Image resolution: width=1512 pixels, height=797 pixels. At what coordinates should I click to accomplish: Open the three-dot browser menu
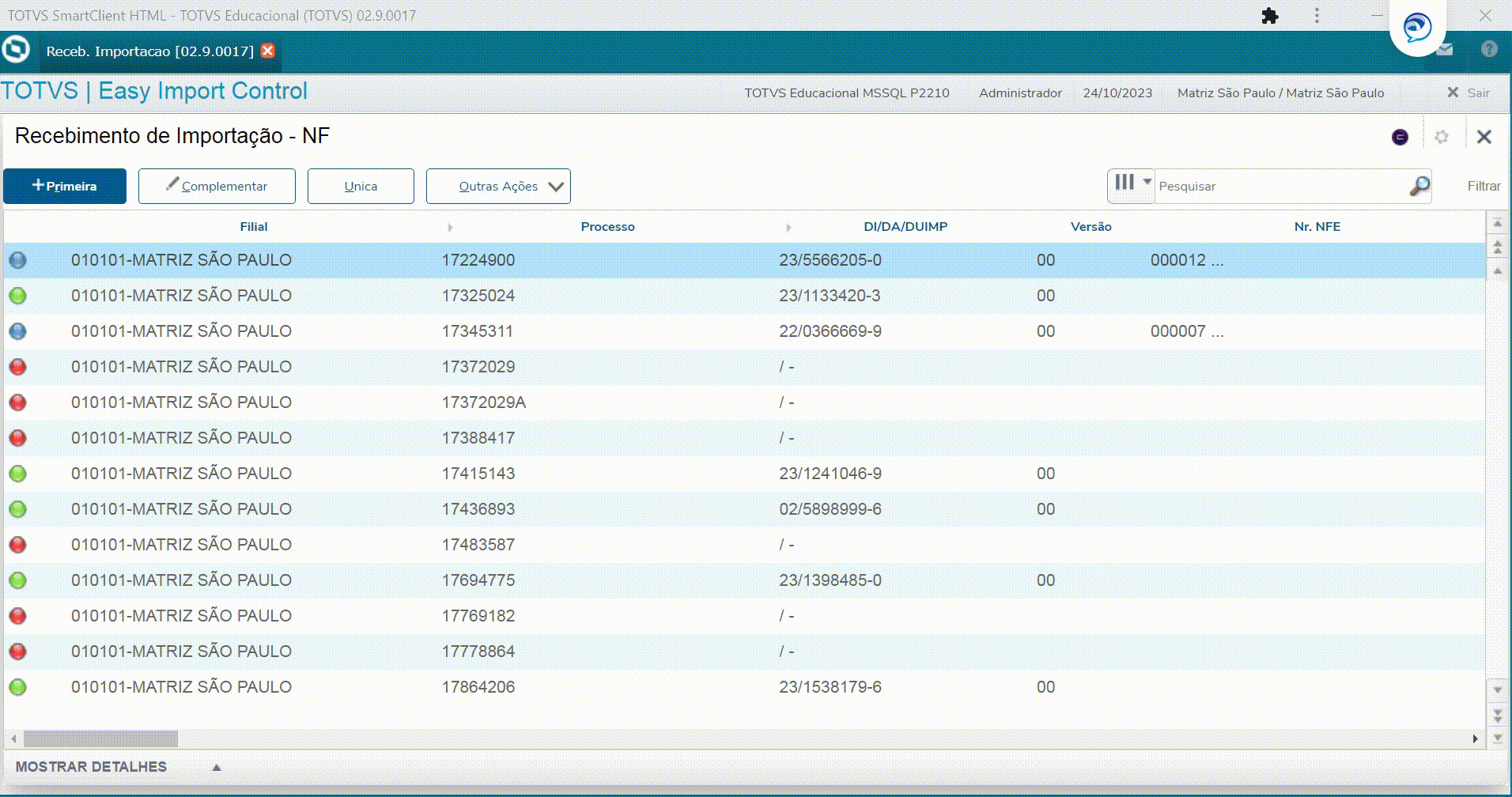coord(1317,16)
